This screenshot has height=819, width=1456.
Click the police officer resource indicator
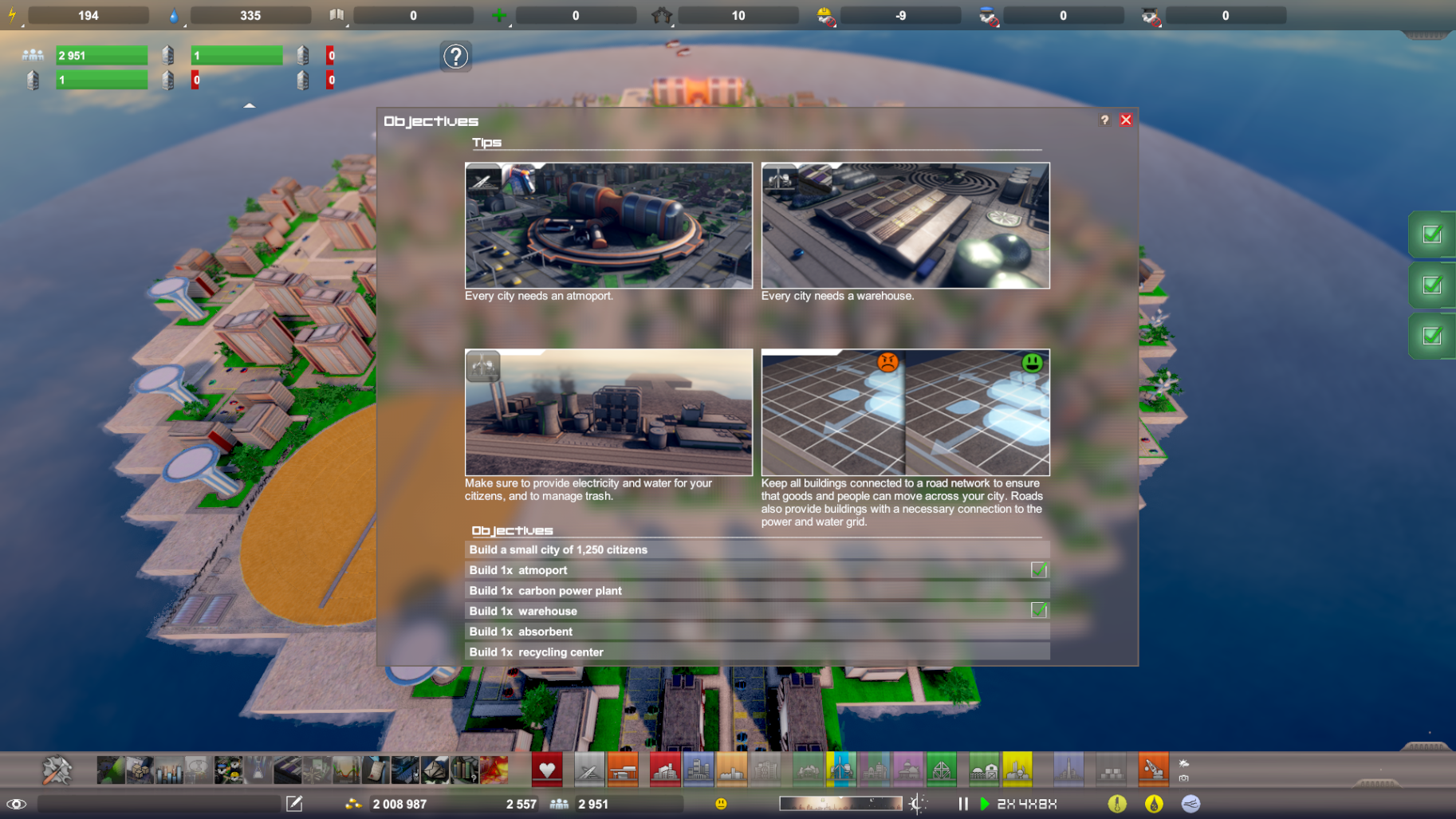(x=988, y=16)
